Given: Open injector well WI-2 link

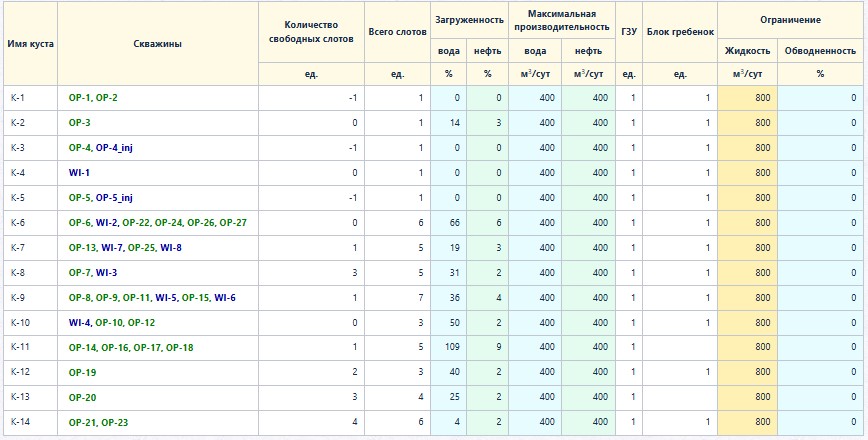Looking at the screenshot, I should pyautogui.click(x=106, y=222).
